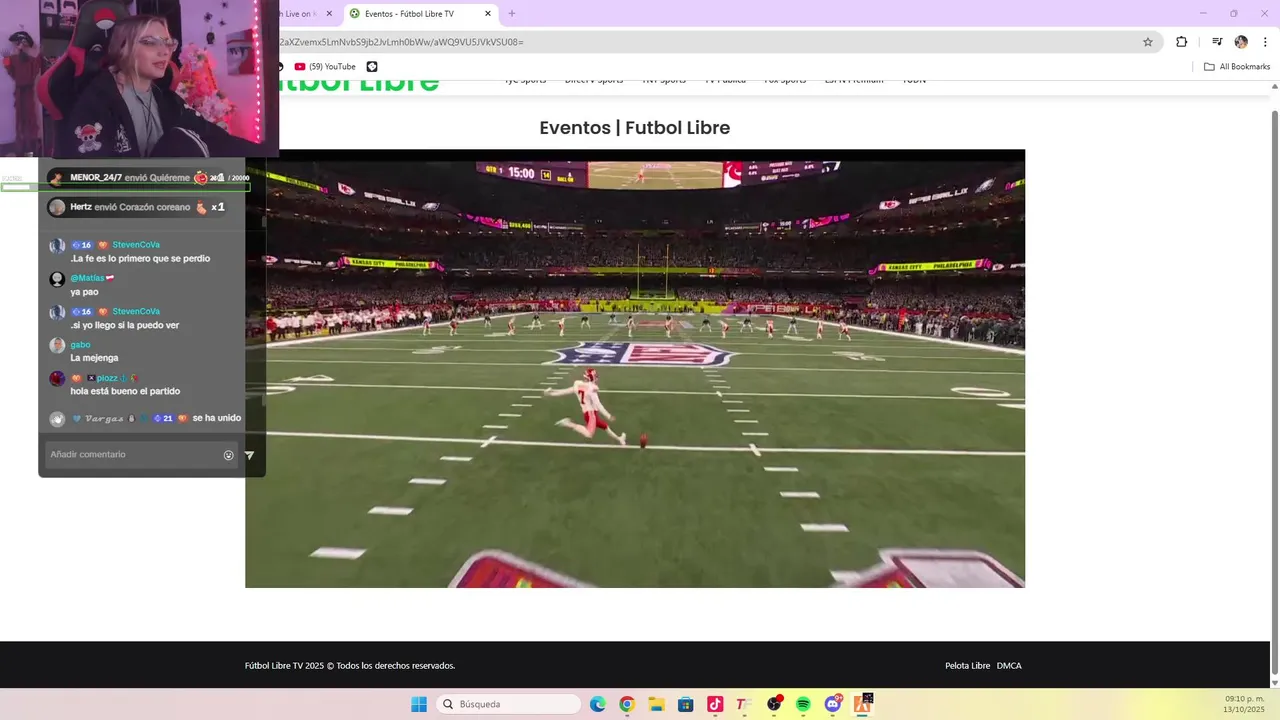This screenshot has height=720, width=1280.
Task: Open the DMCA footer link
Action: (x=1009, y=666)
